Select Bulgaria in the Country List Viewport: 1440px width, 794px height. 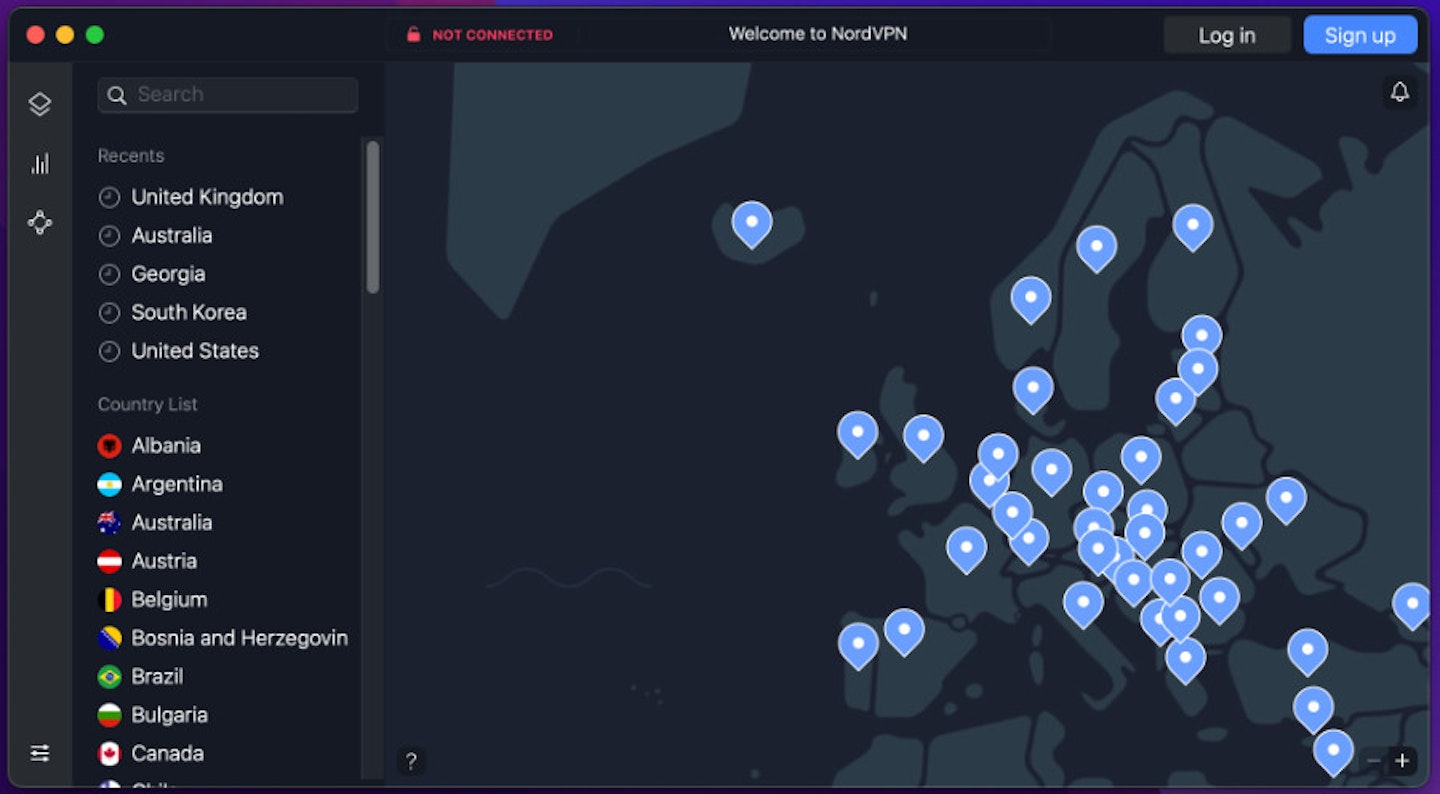coord(152,715)
